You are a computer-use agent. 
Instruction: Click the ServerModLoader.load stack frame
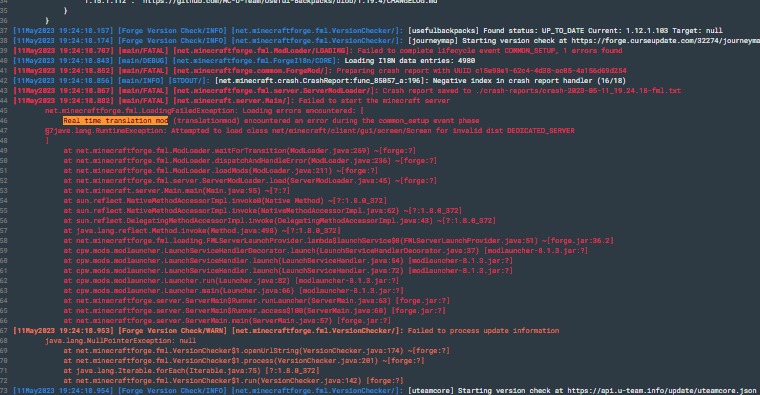pos(250,181)
